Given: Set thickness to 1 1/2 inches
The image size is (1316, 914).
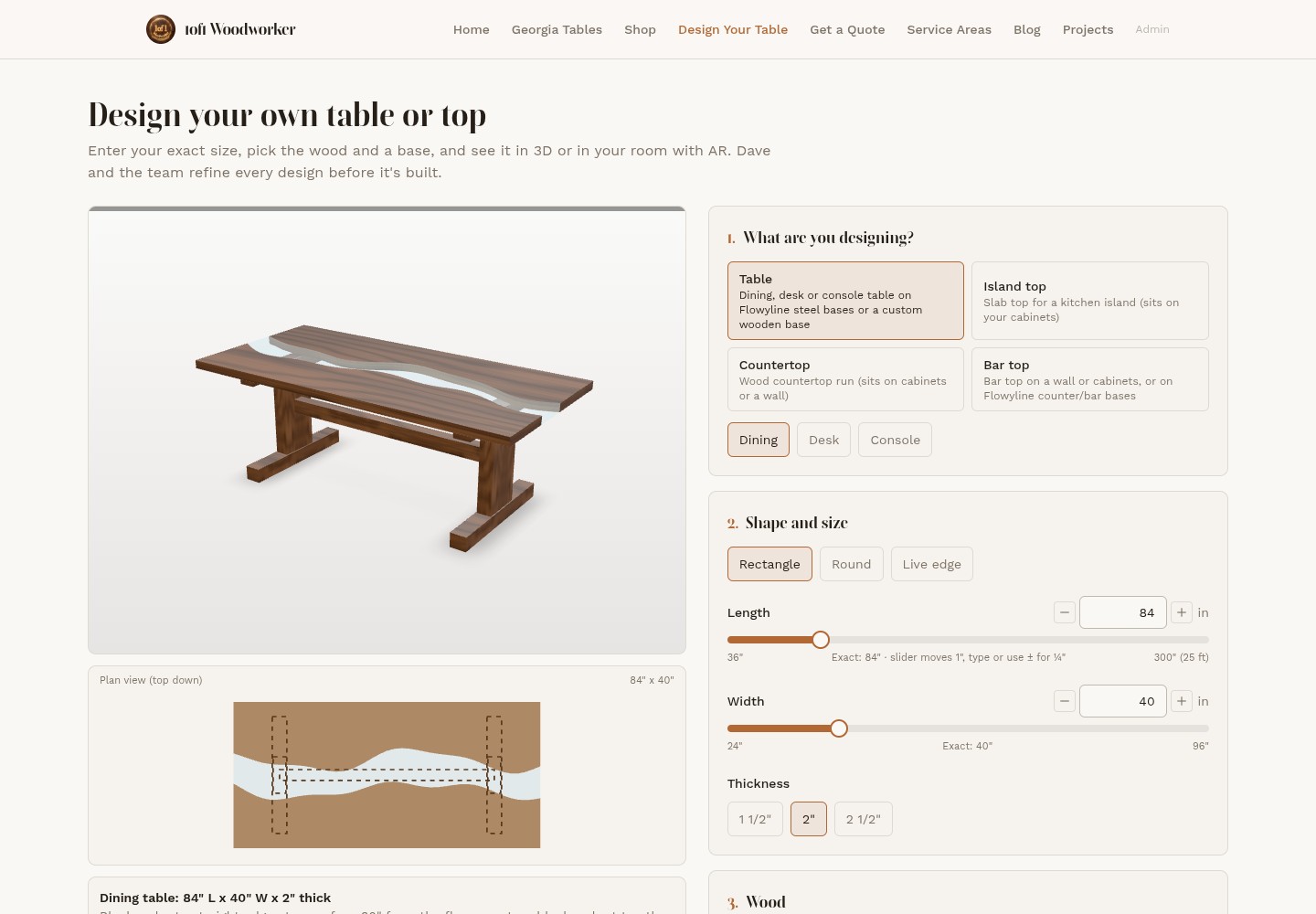Looking at the screenshot, I should 755,819.
